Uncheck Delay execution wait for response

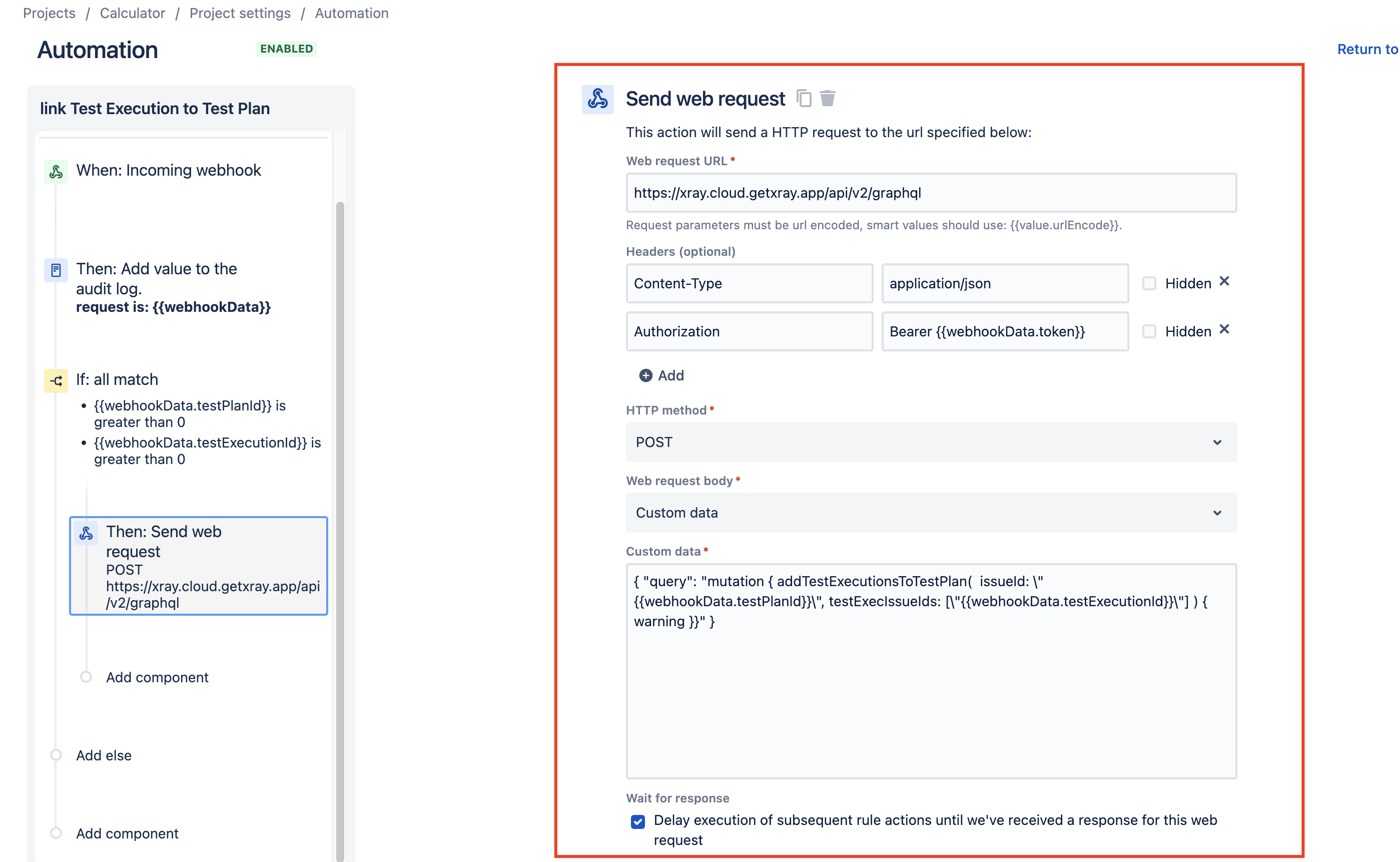(637, 821)
